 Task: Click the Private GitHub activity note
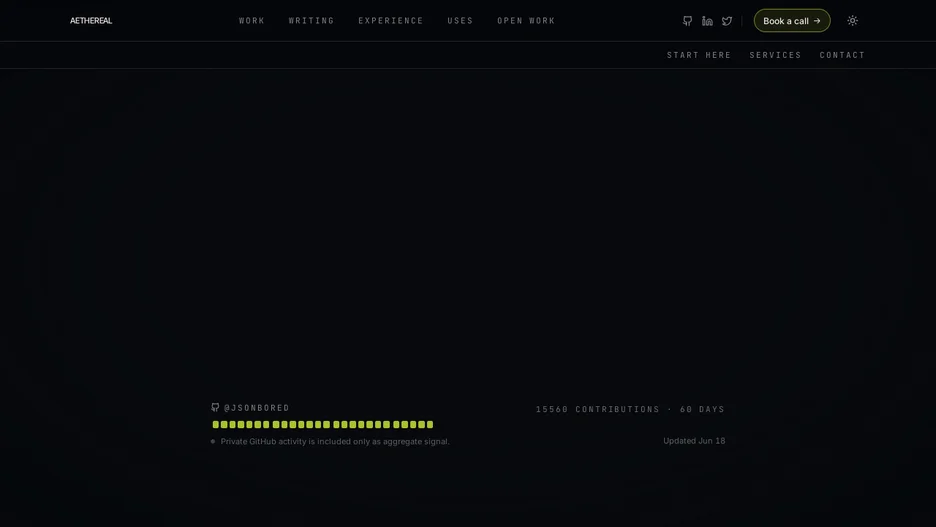click(335, 442)
